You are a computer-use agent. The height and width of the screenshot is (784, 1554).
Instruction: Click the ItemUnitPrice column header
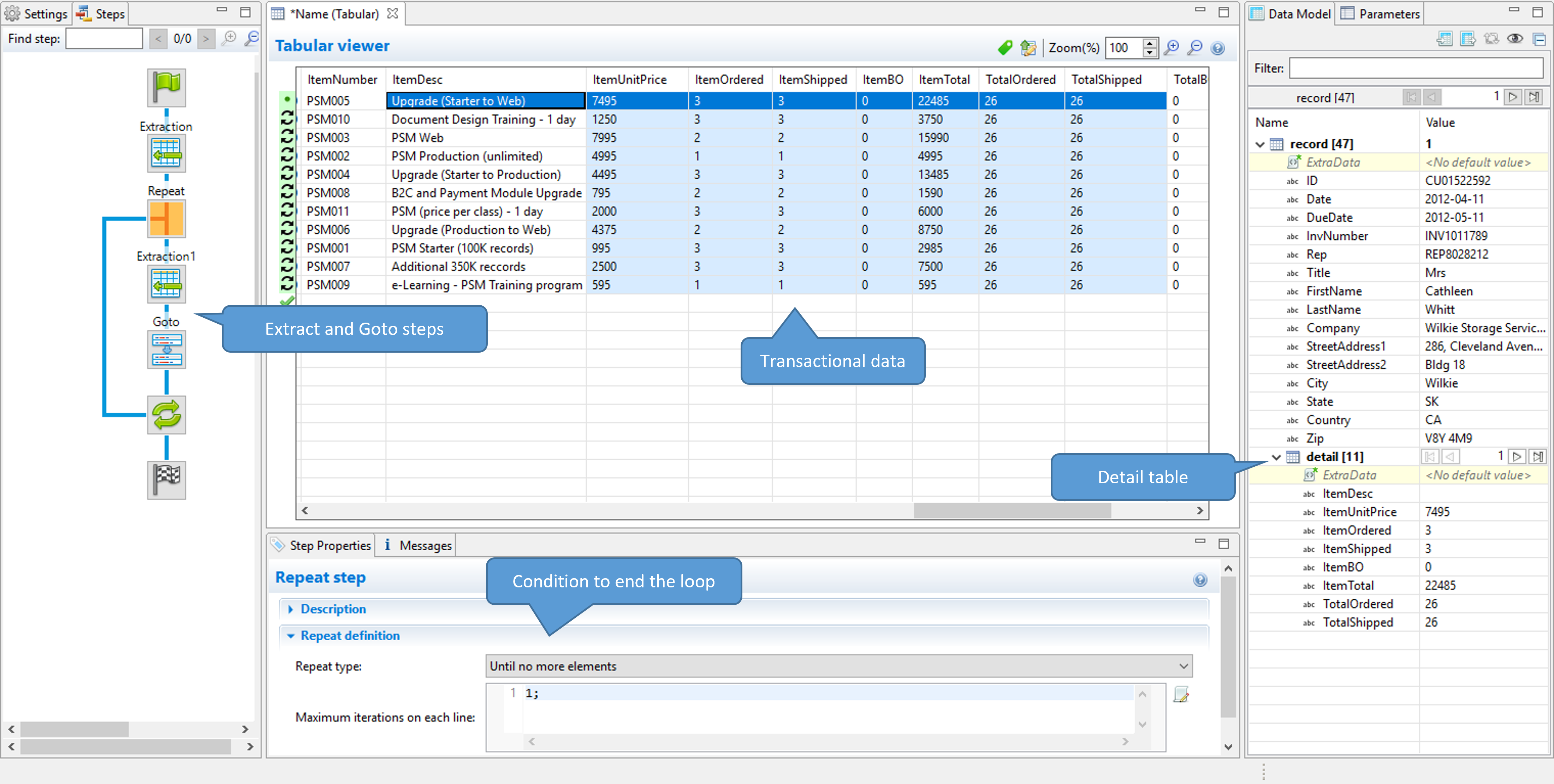636,80
